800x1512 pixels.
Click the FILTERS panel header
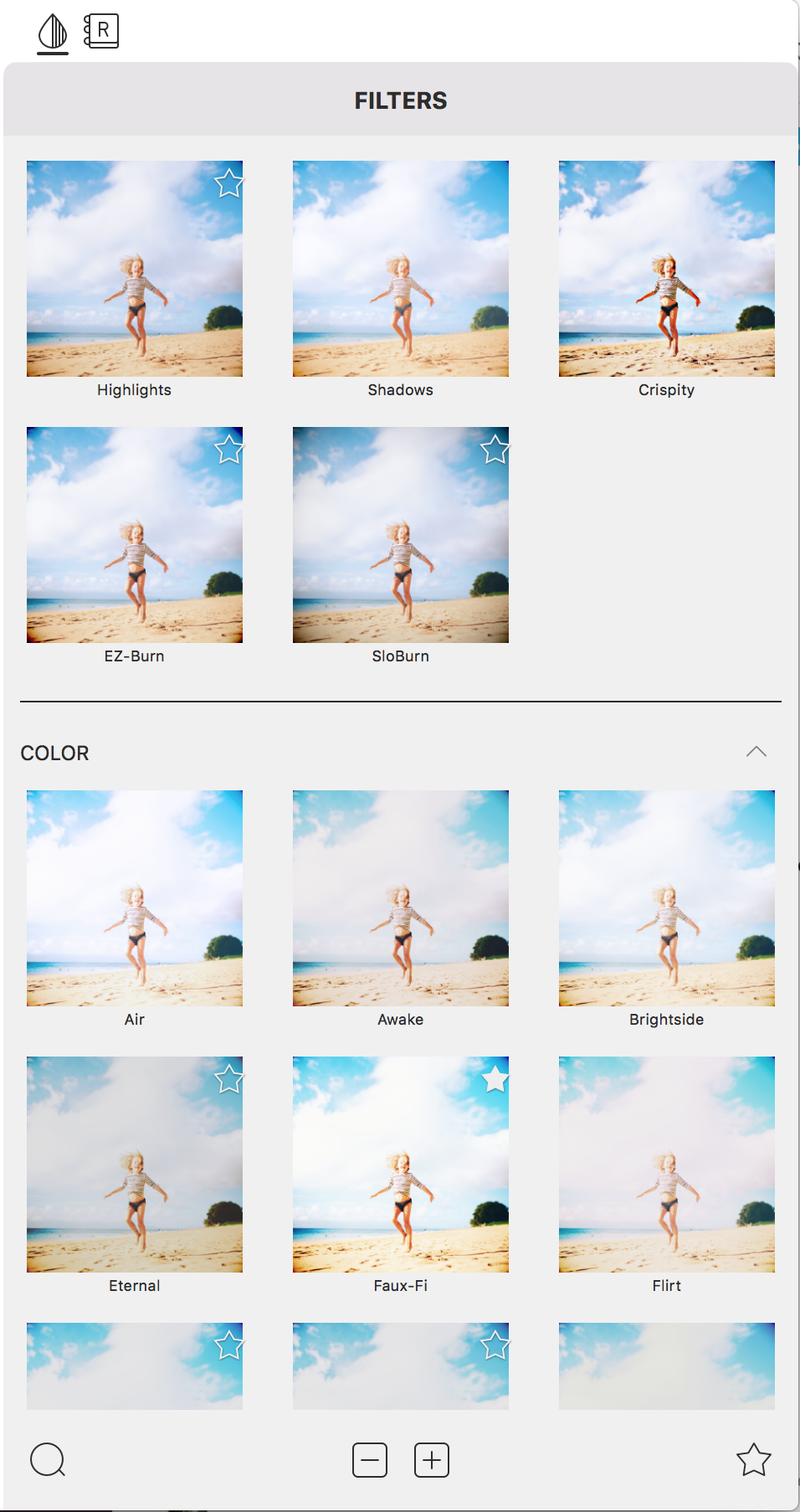(x=401, y=100)
